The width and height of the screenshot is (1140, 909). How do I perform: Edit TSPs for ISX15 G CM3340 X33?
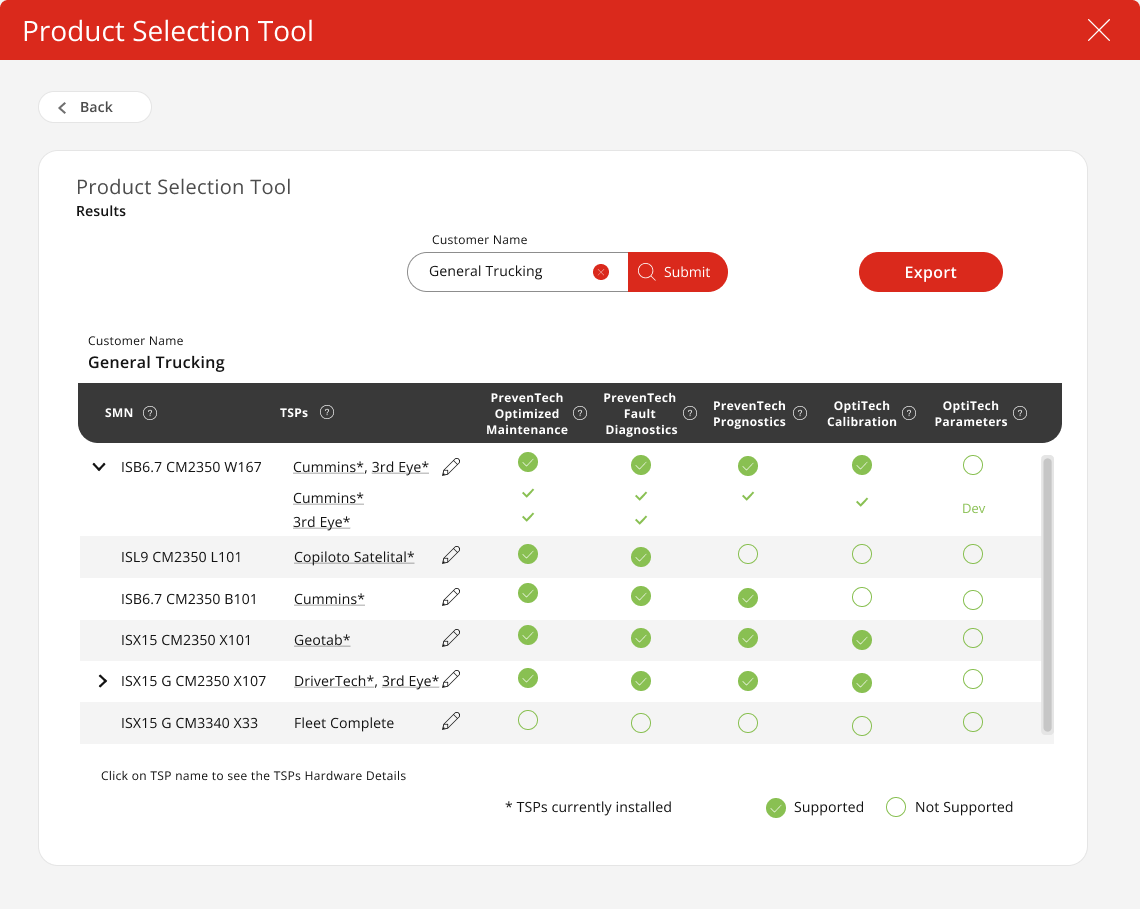(451, 721)
